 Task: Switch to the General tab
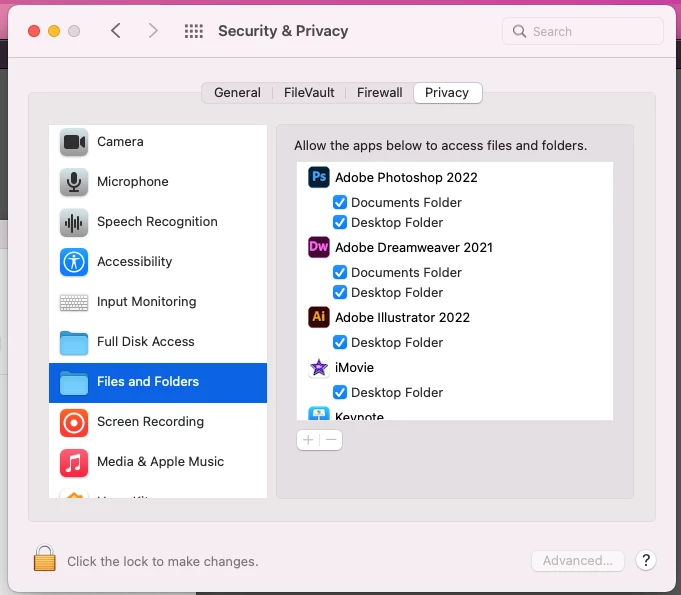pyautogui.click(x=237, y=93)
